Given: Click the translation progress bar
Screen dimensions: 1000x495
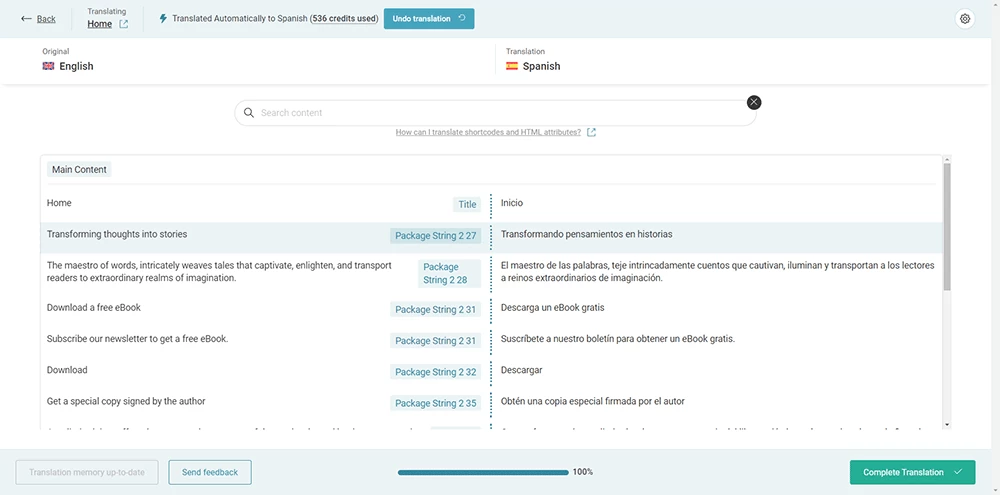Looking at the screenshot, I should [x=483, y=472].
